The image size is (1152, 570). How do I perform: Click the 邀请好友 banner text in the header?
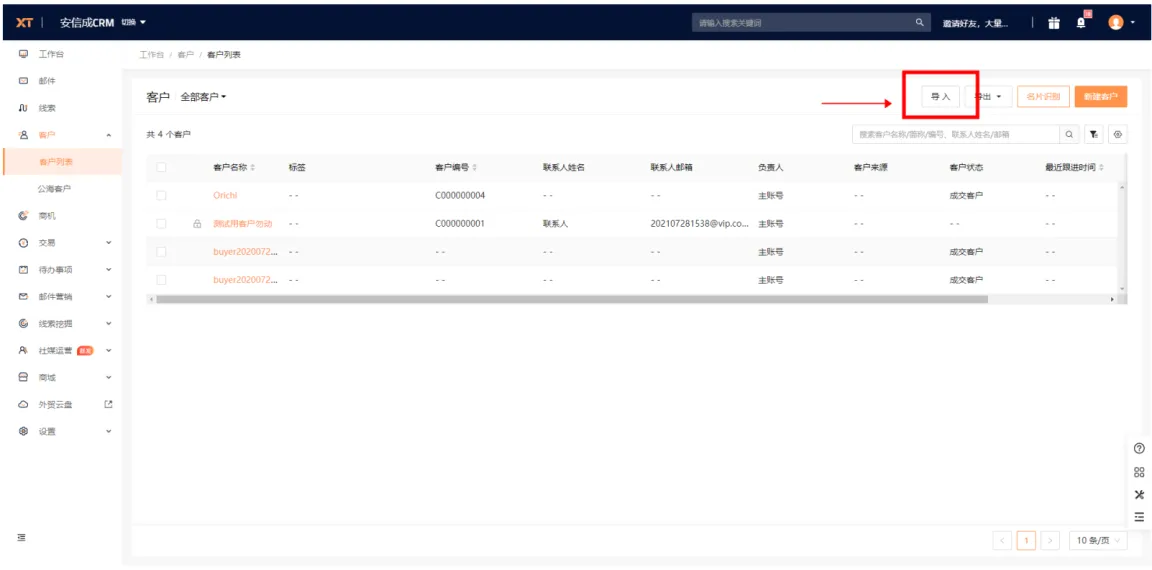[975, 24]
